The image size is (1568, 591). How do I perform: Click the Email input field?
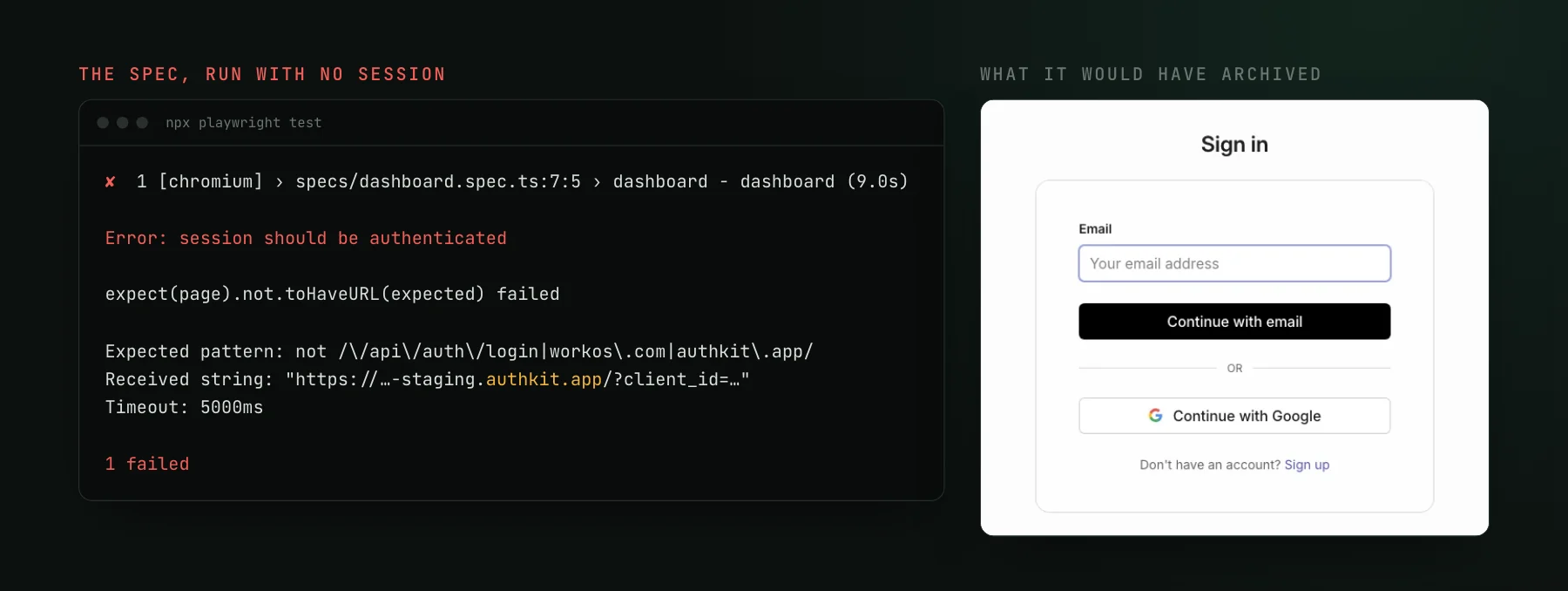[1234, 263]
